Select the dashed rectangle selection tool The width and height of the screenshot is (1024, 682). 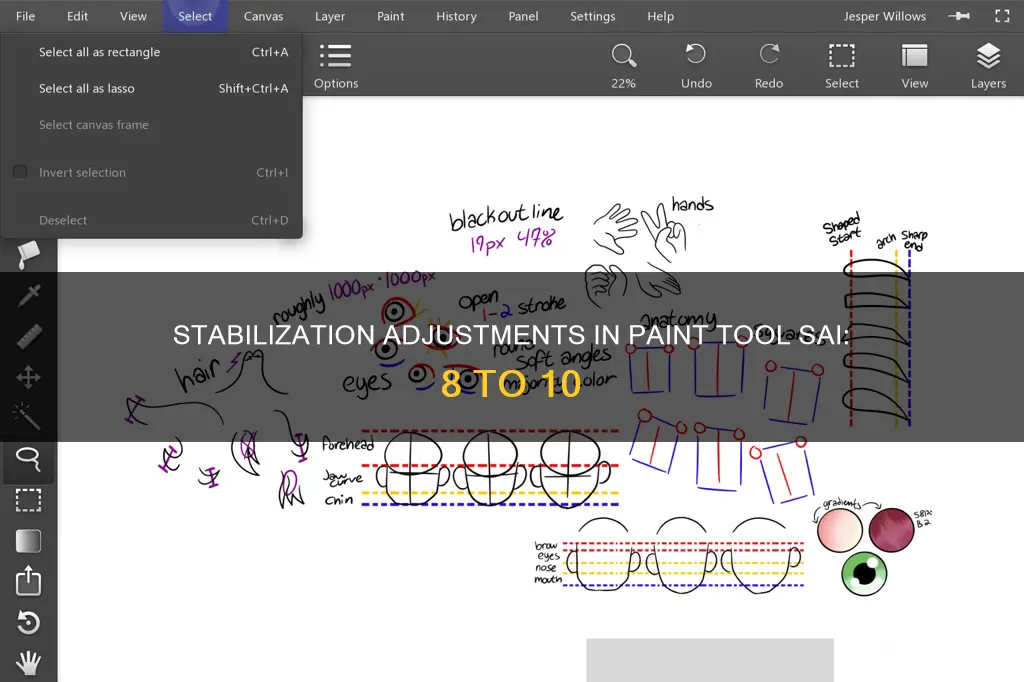click(28, 500)
